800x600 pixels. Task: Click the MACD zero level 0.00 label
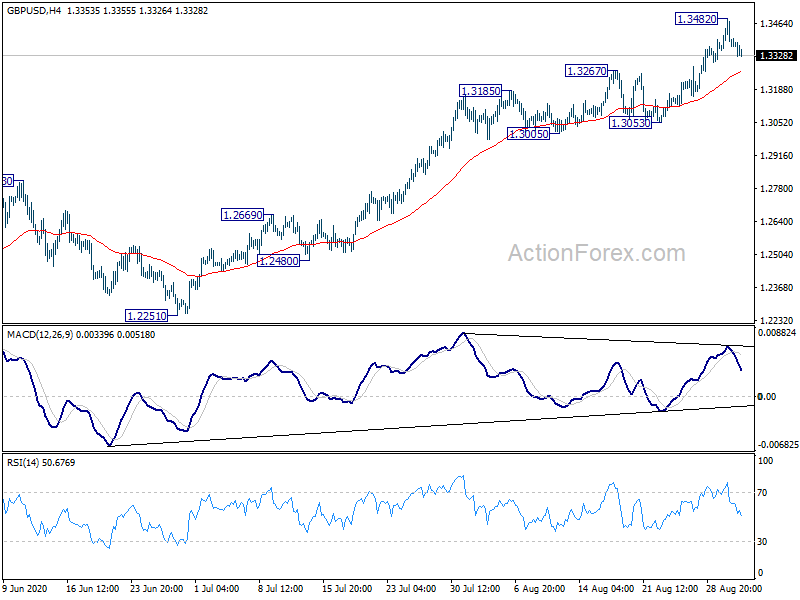[767, 396]
